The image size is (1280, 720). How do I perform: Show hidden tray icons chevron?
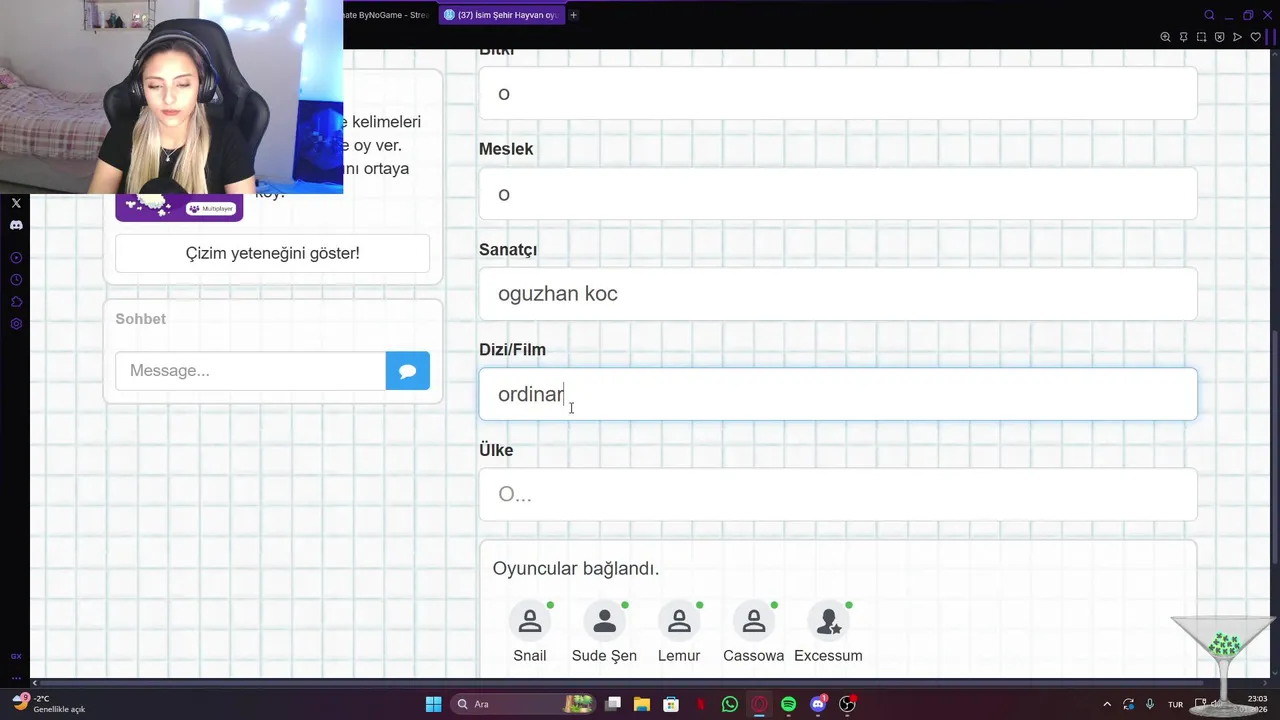(x=1107, y=704)
